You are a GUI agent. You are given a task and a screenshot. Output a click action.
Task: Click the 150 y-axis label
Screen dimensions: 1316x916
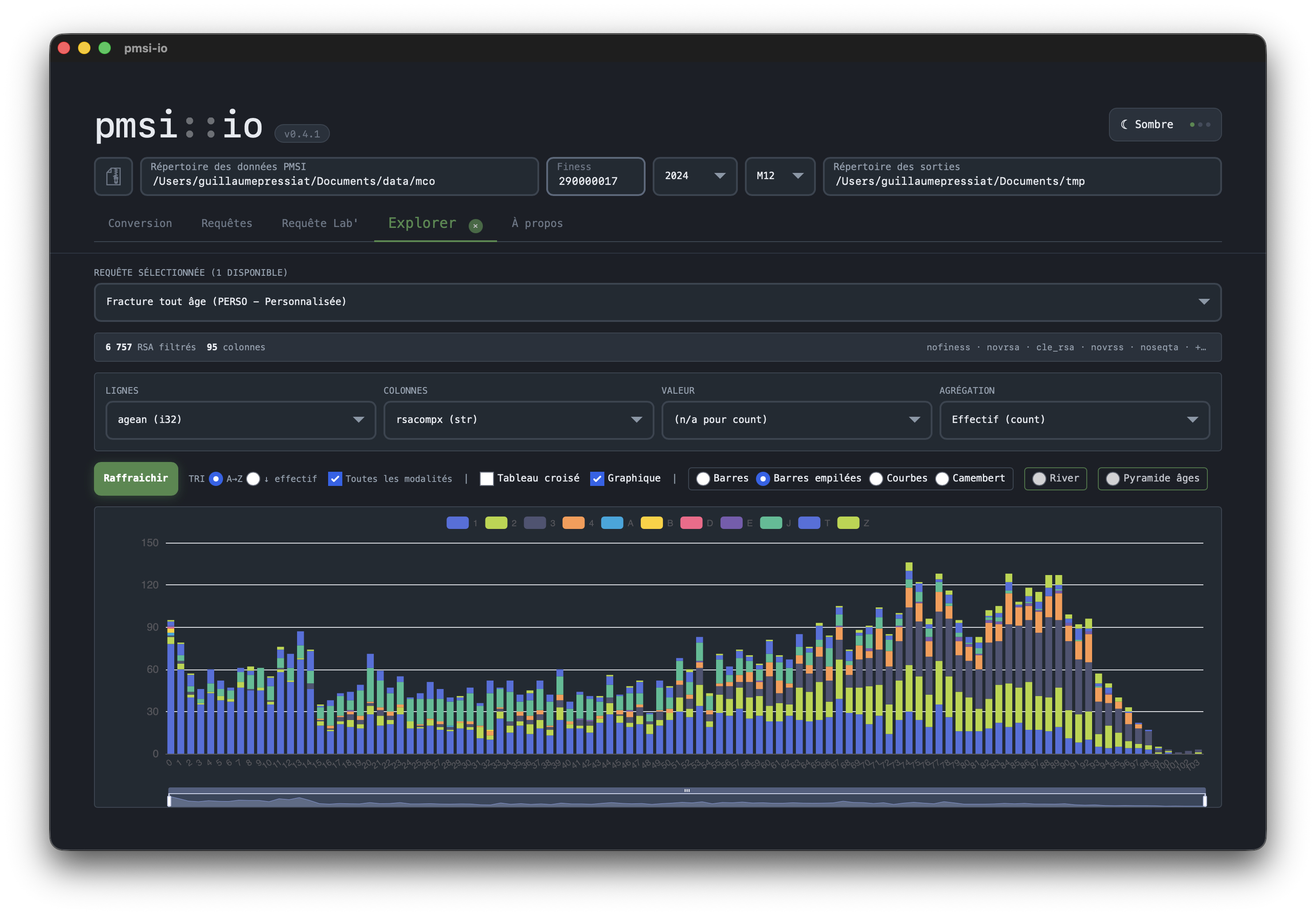[x=150, y=543]
